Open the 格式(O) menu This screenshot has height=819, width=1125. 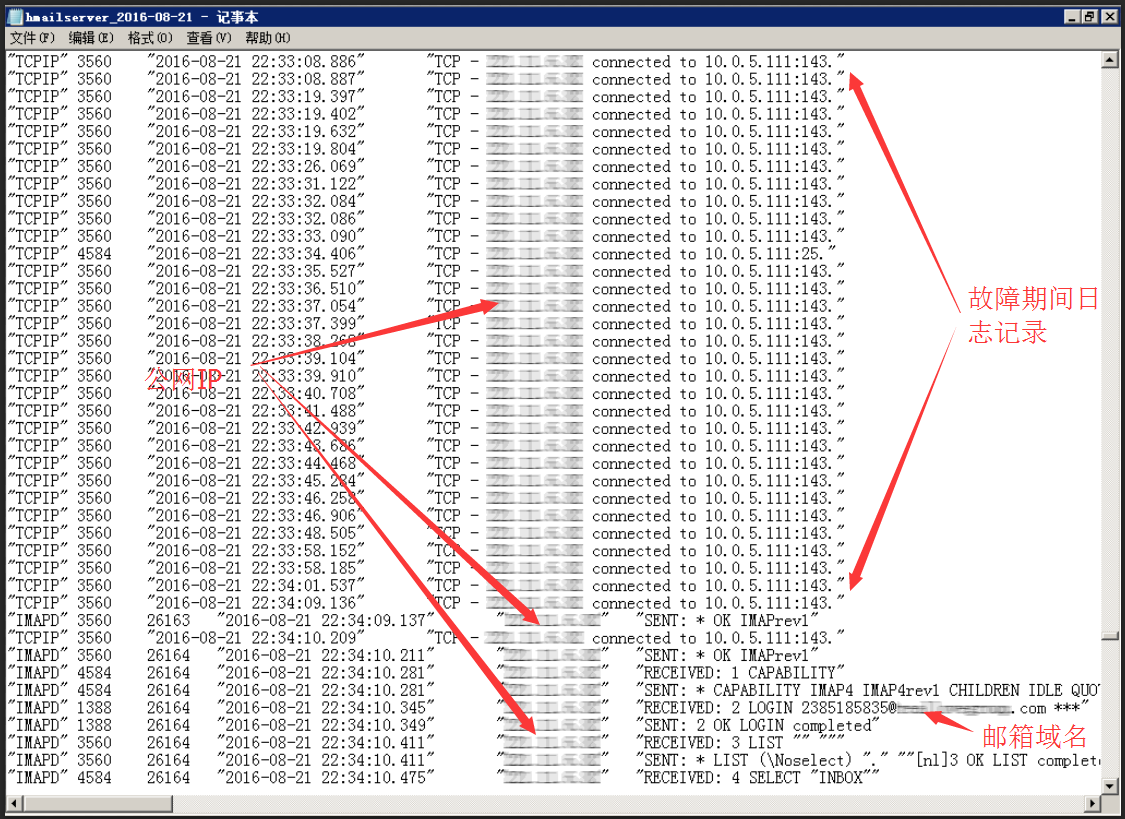pos(150,38)
